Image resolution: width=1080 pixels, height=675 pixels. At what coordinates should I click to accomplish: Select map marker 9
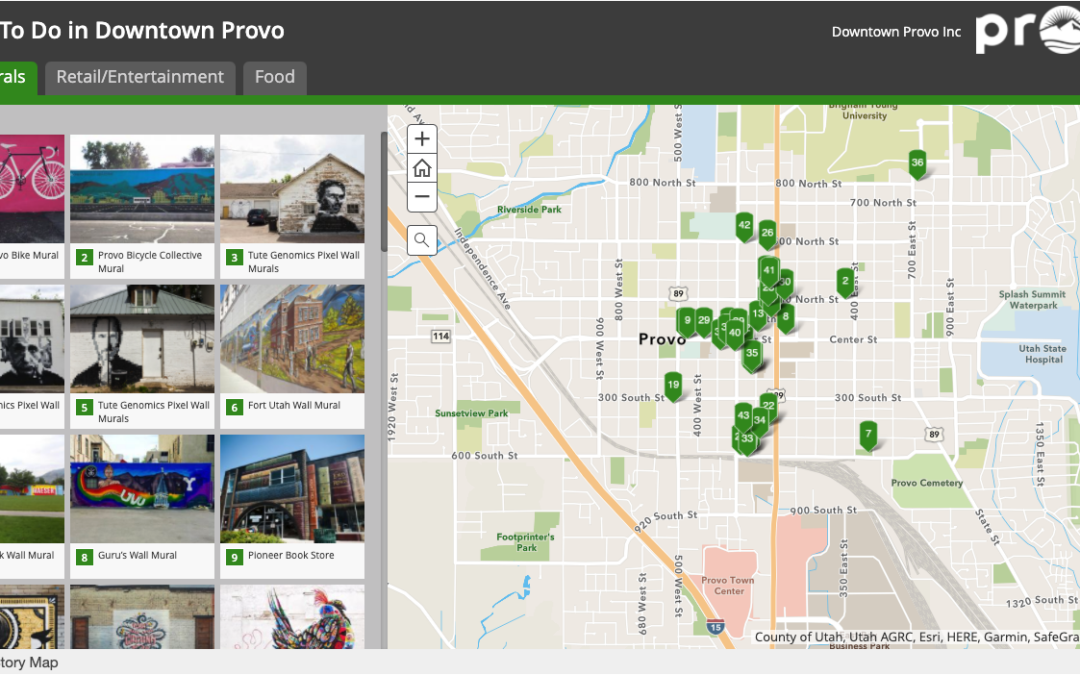point(687,321)
